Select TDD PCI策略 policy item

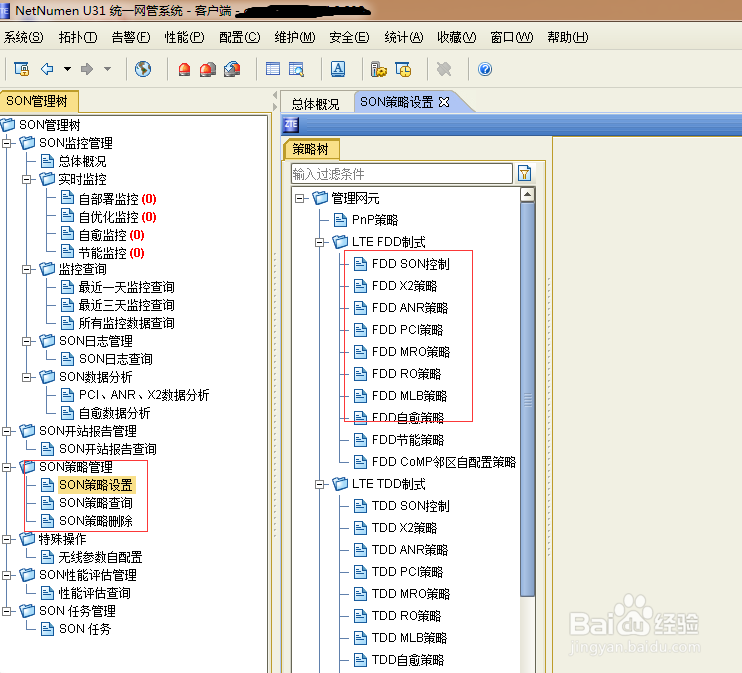click(x=398, y=572)
